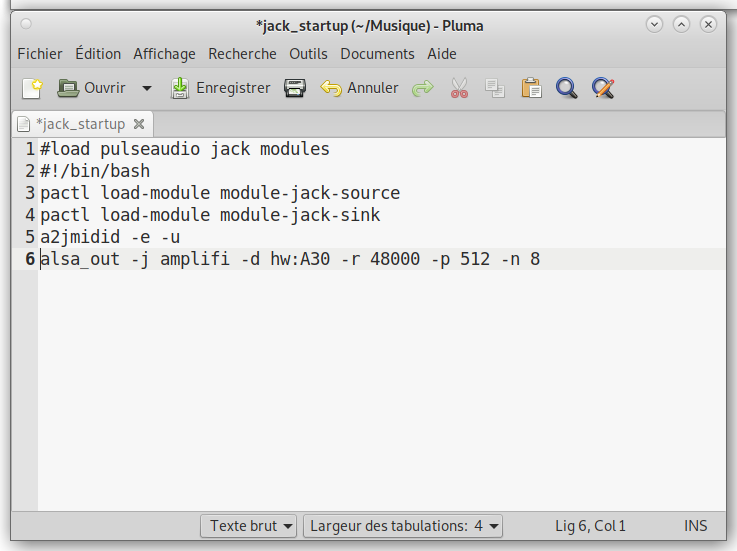
Task: Select the *jack_startup tab
Action: [x=80, y=124]
